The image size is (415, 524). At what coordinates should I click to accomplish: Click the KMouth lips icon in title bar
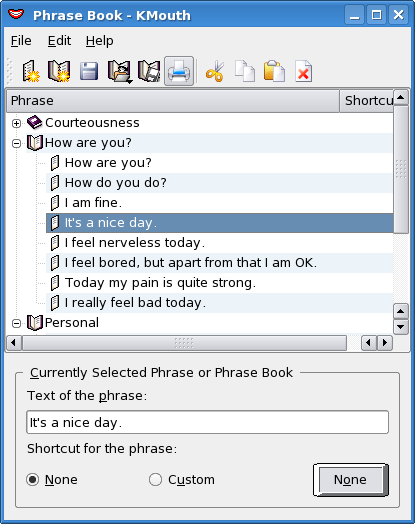pyautogui.click(x=16, y=14)
